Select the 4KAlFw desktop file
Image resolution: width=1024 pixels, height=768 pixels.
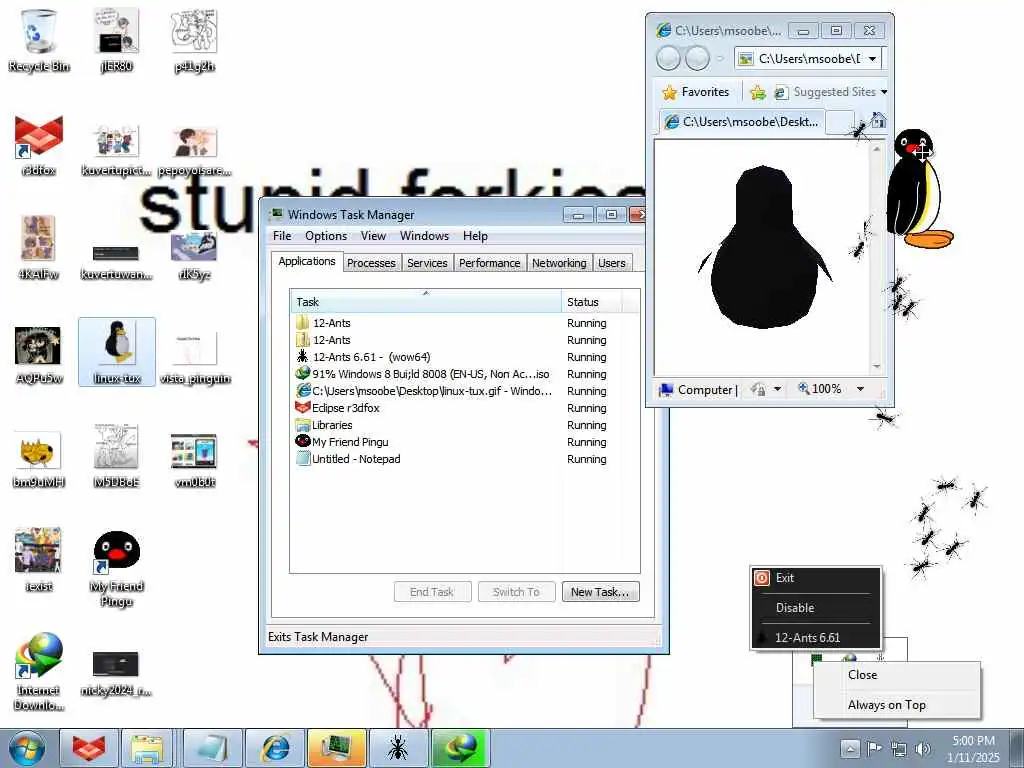pos(39,248)
